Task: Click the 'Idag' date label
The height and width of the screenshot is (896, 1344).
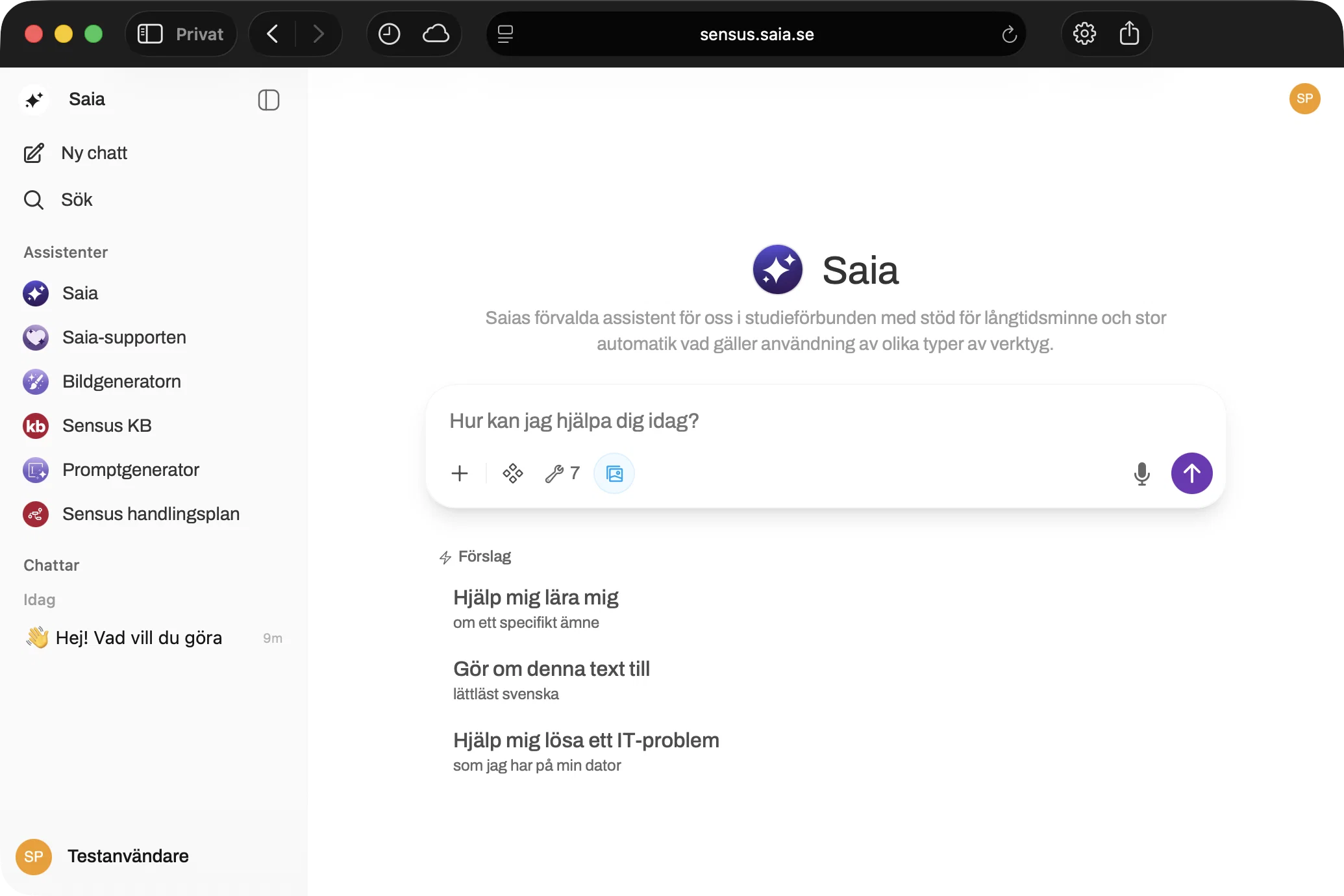Action: pos(39,599)
